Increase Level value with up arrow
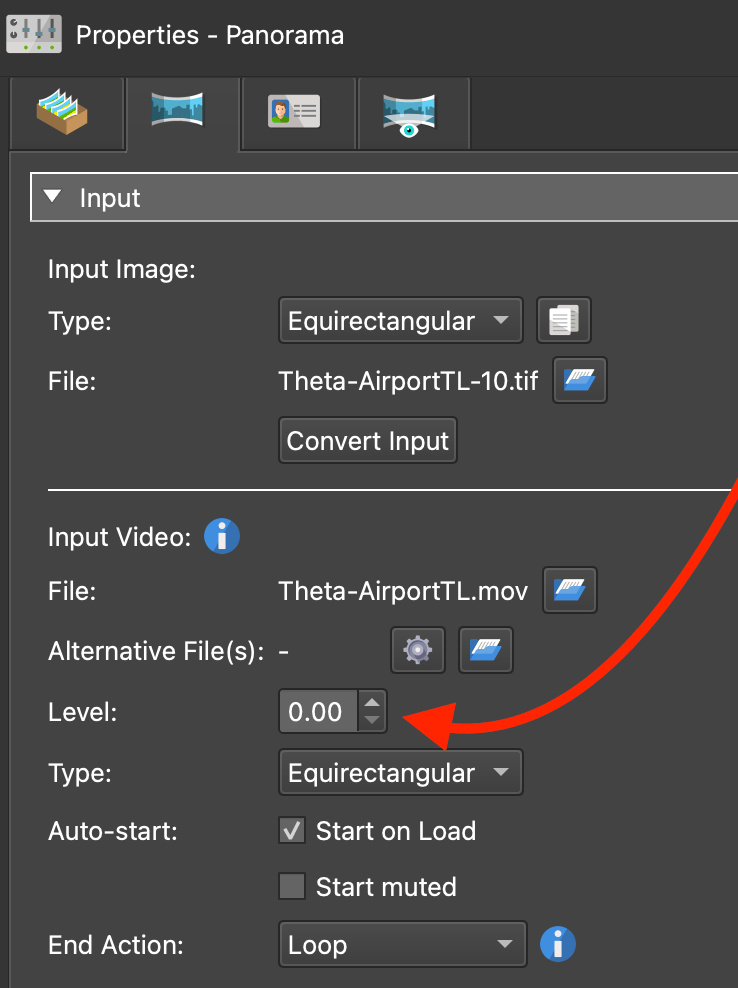Viewport: 738px width, 988px height. pos(372,703)
